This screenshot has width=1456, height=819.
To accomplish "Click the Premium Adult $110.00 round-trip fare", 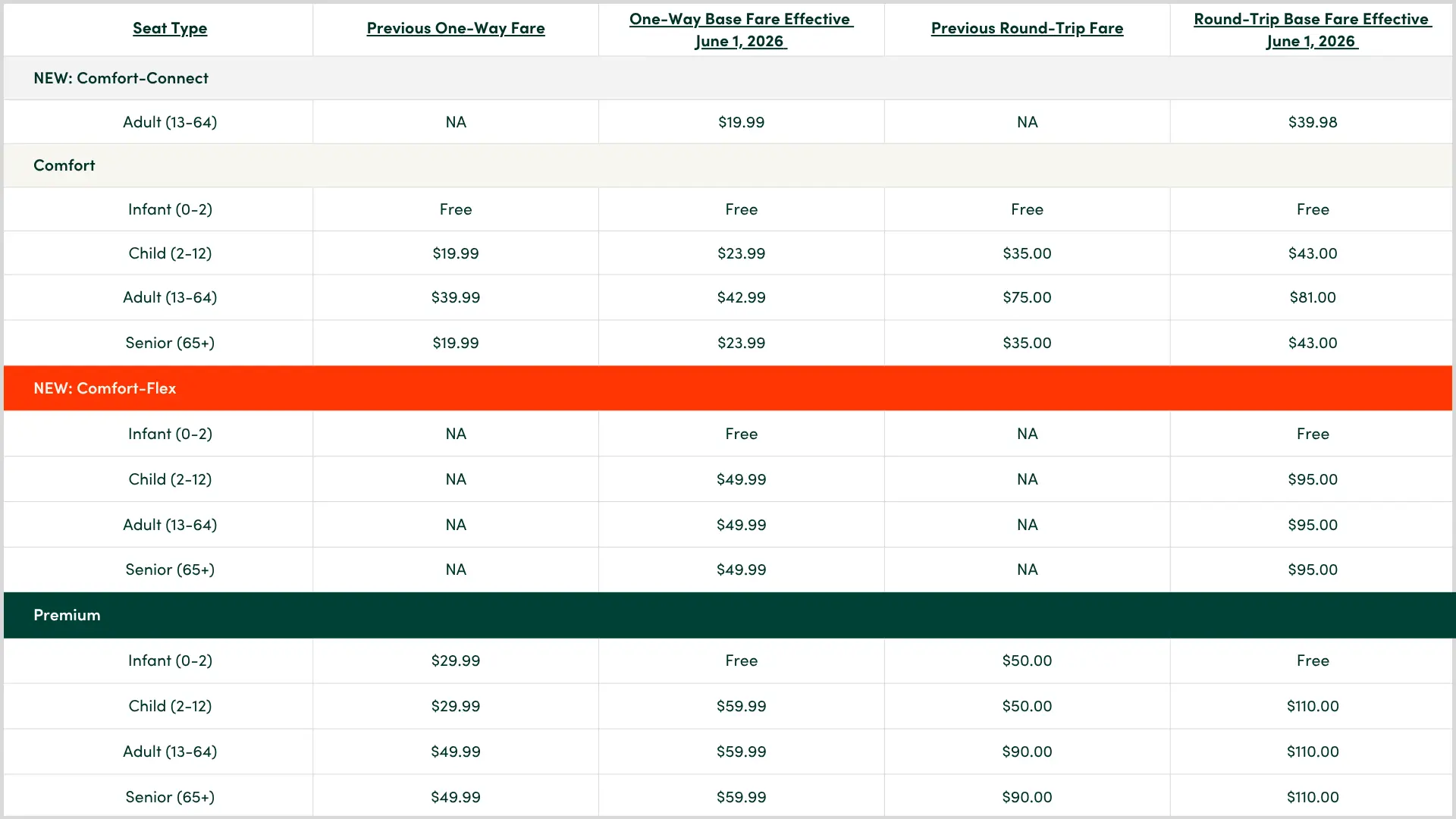I will click(1313, 752).
